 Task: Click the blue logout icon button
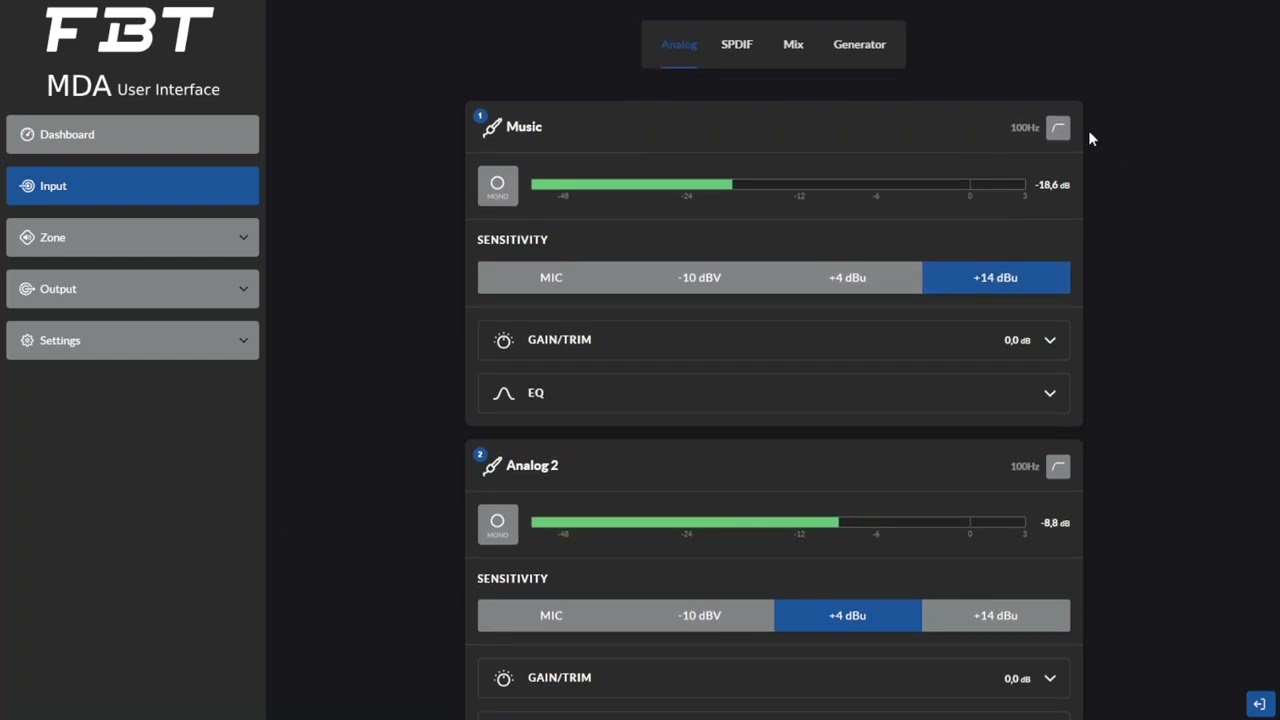coord(1260,704)
